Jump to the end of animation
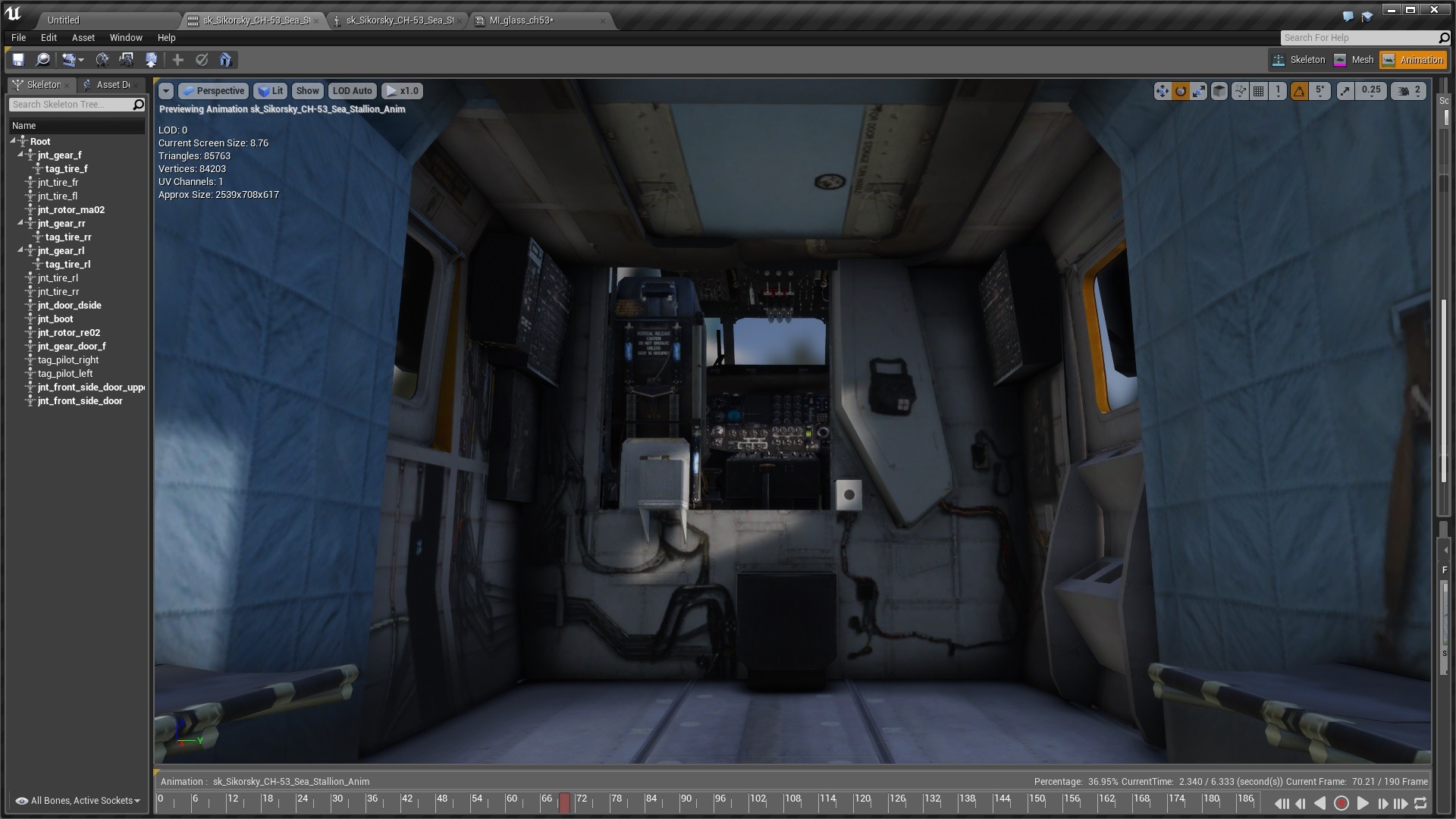1456x819 pixels. pos(1401,803)
